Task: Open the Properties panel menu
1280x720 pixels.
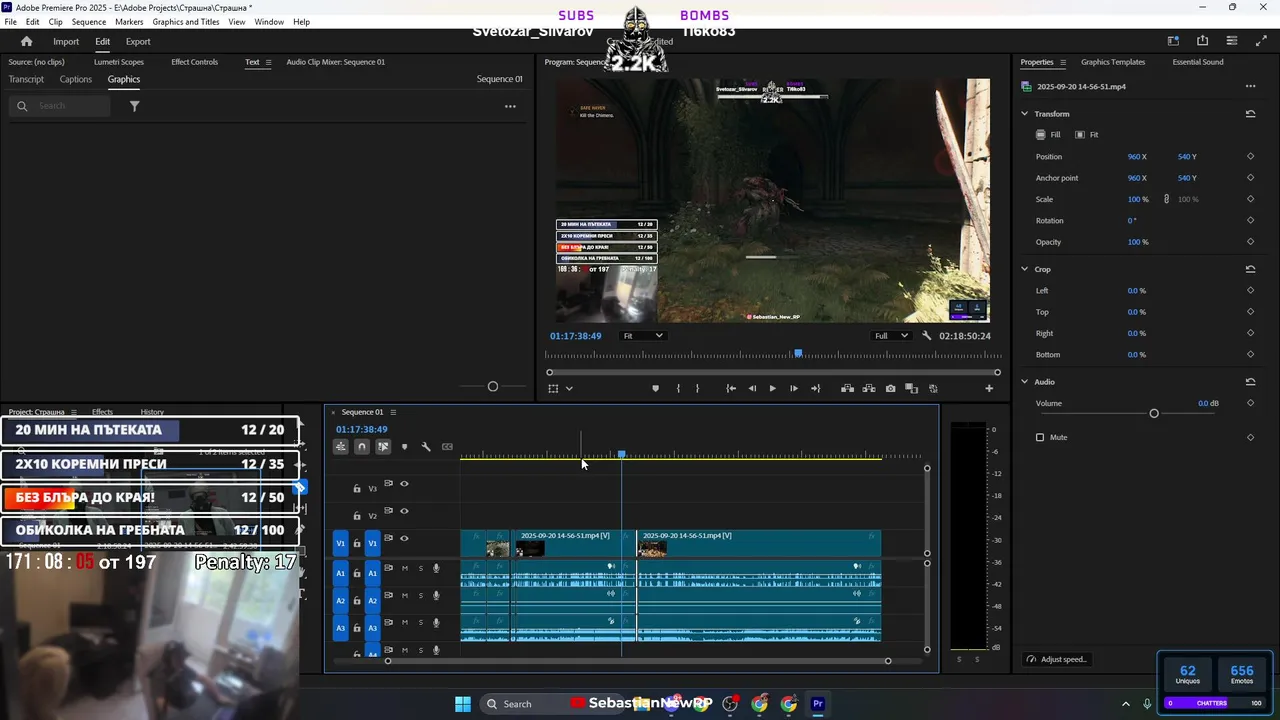Action: pyautogui.click(x=1063, y=62)
